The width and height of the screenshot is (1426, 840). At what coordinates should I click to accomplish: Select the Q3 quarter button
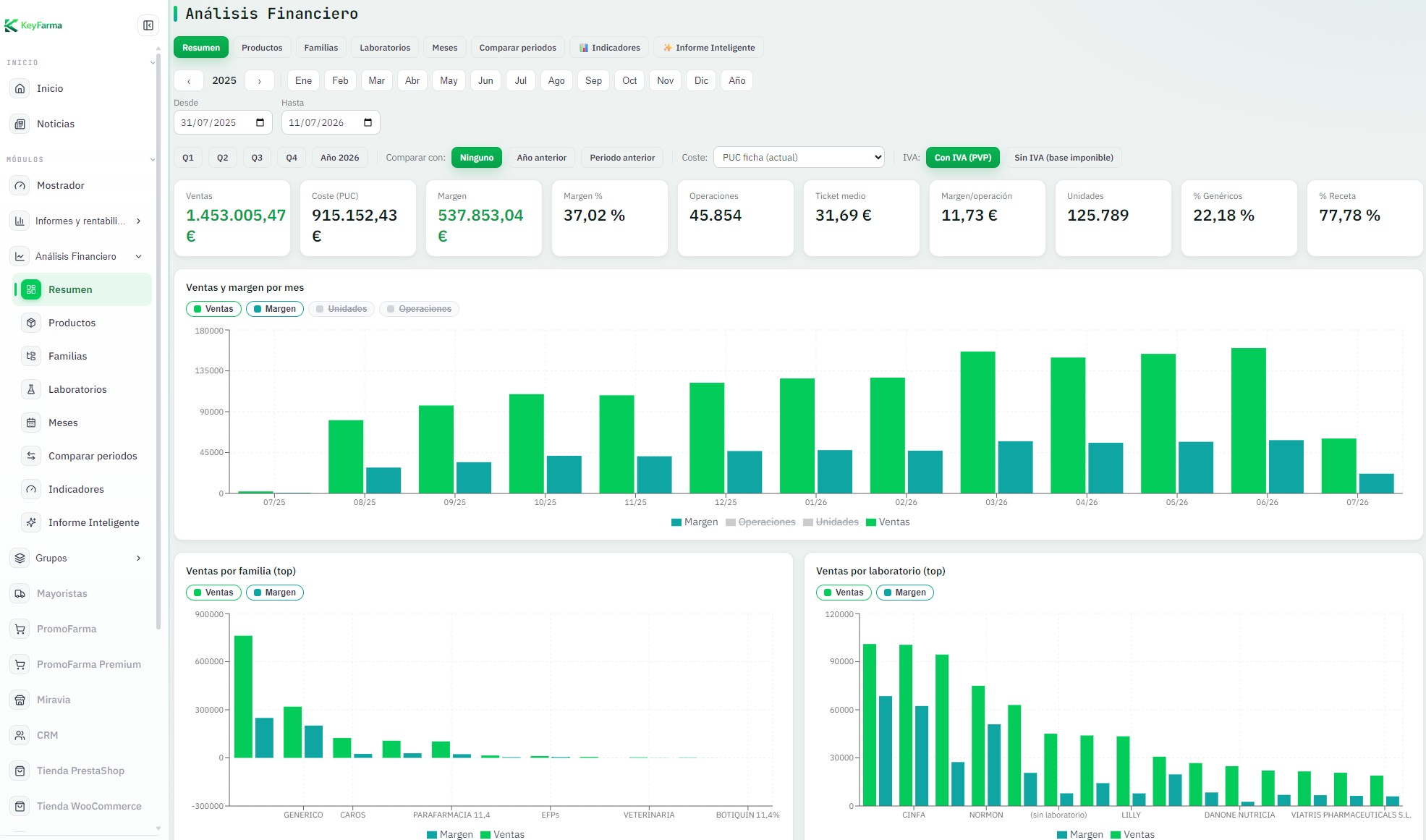(257, 158)
